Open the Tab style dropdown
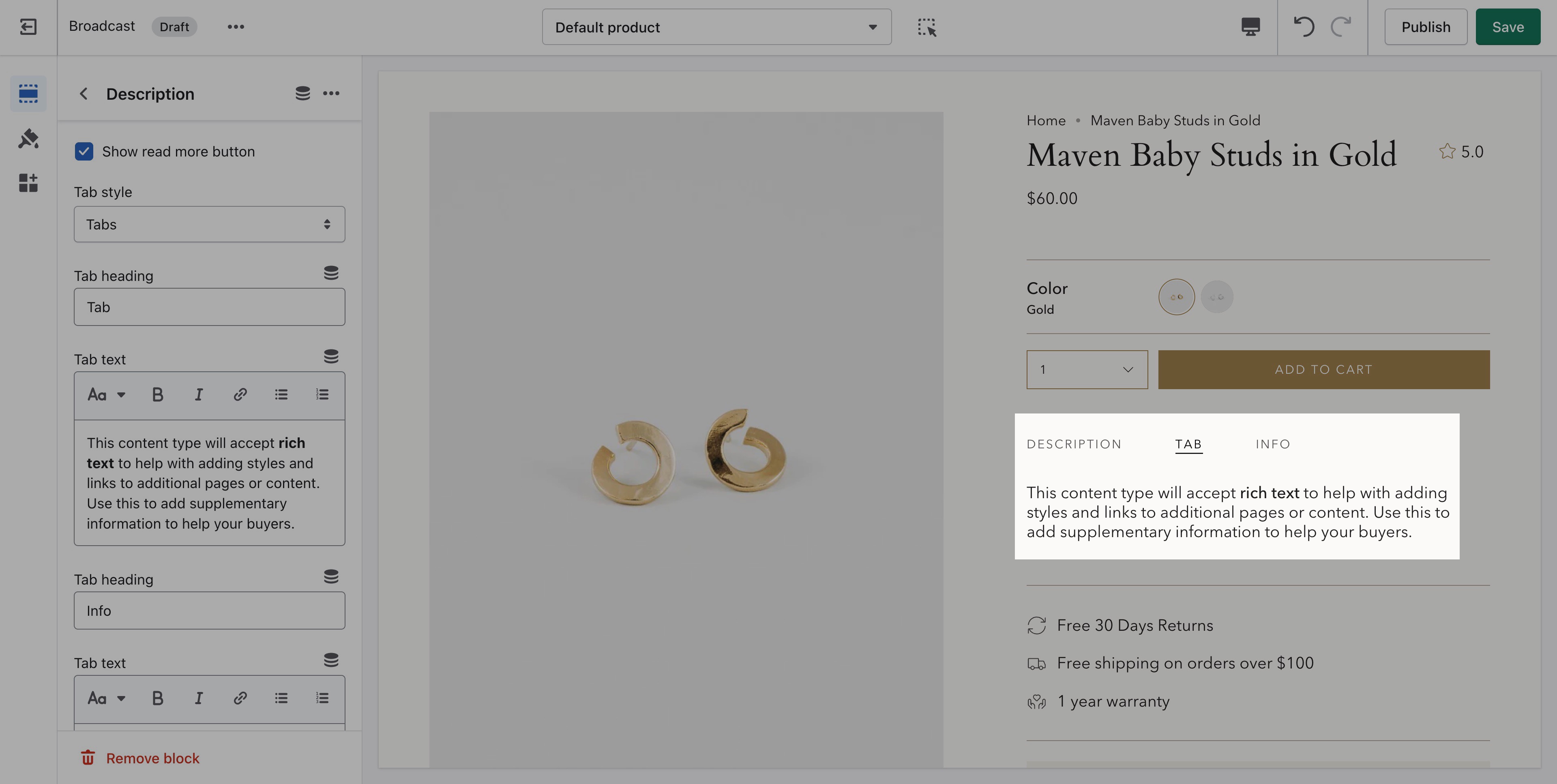1557x784 pixels. [x=209, y=224]
